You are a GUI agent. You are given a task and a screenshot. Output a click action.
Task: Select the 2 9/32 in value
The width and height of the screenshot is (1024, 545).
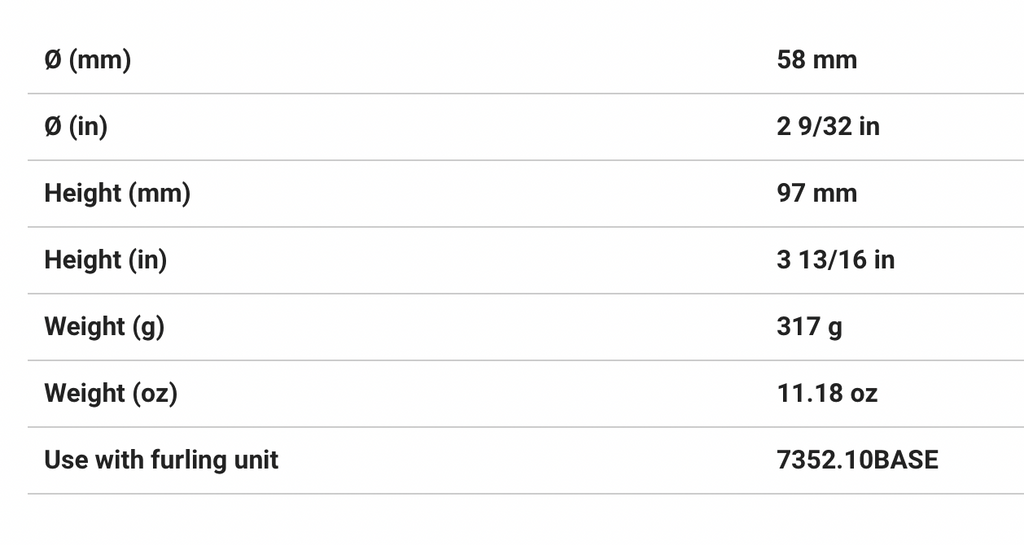[x=828, y=127]
